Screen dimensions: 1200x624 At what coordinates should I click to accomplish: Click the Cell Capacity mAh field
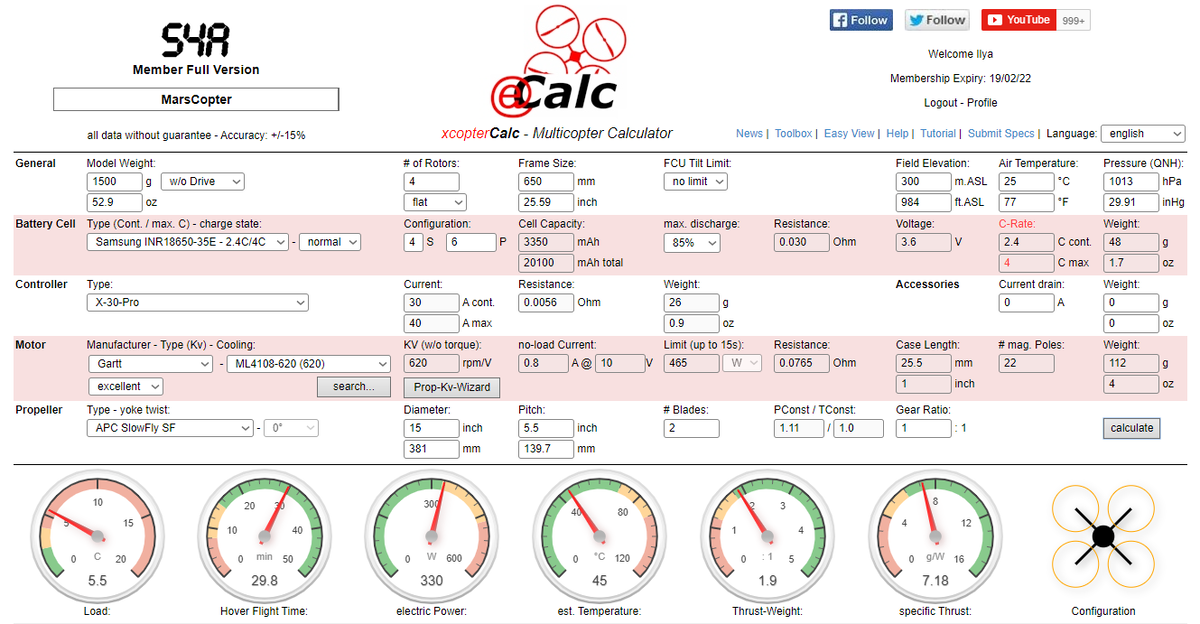[x=546, y=242]
